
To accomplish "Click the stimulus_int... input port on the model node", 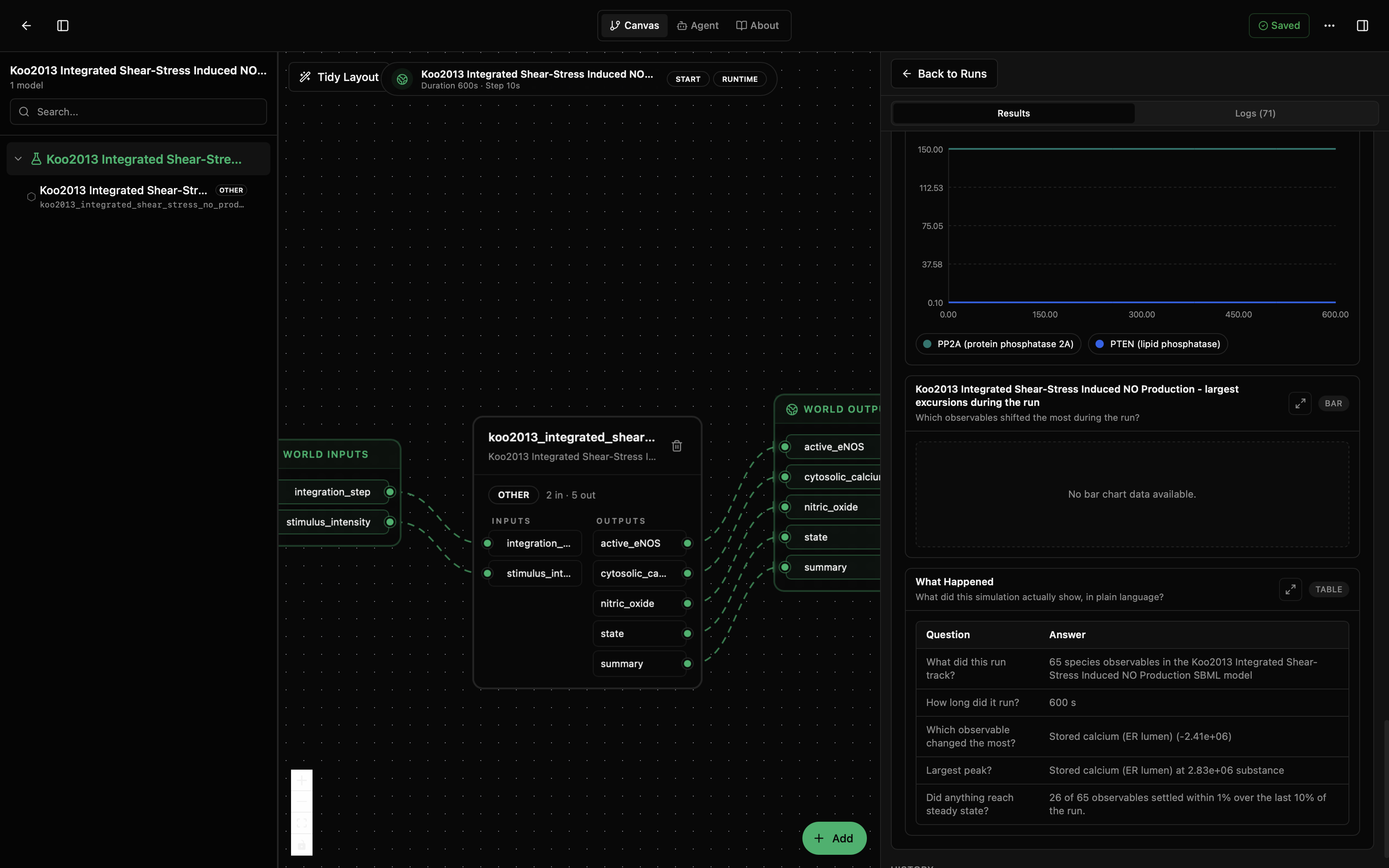I will 487,574.
